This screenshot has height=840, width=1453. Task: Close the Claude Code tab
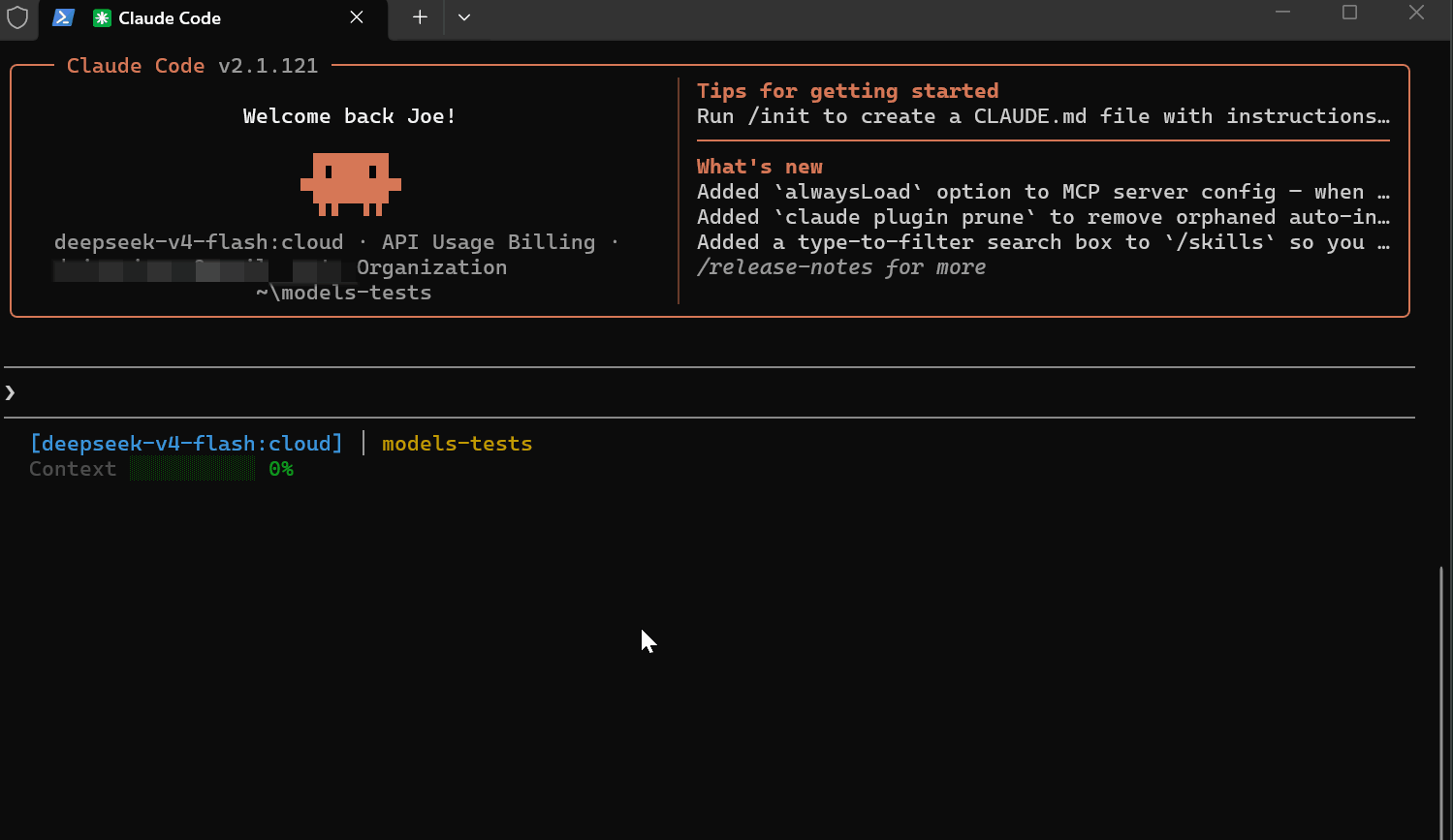[x=357, y=17]
